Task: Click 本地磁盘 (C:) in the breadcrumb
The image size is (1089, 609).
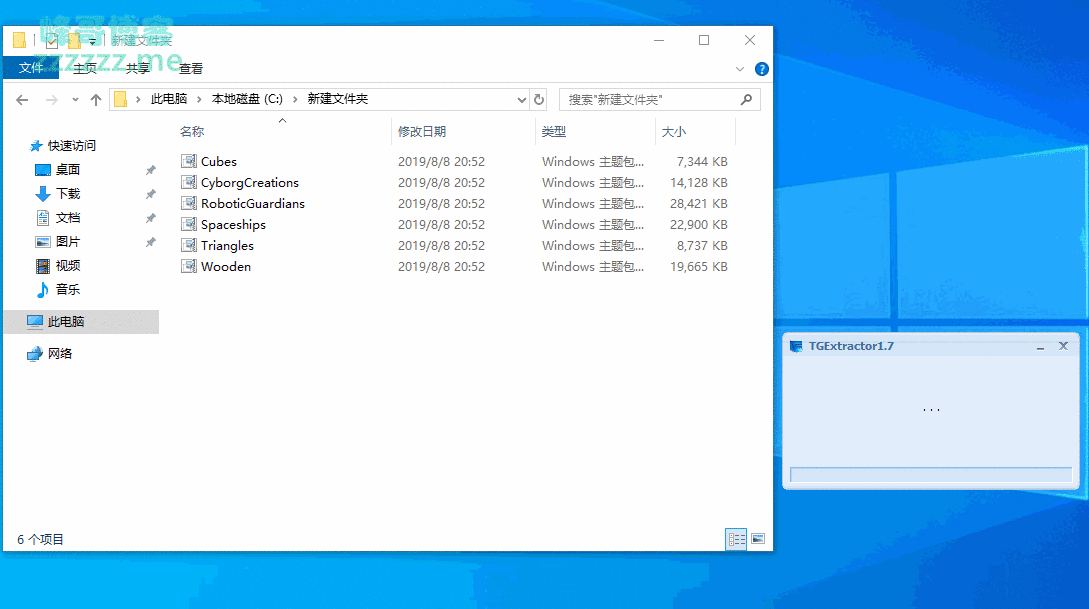Action: (x=247, y=99)
